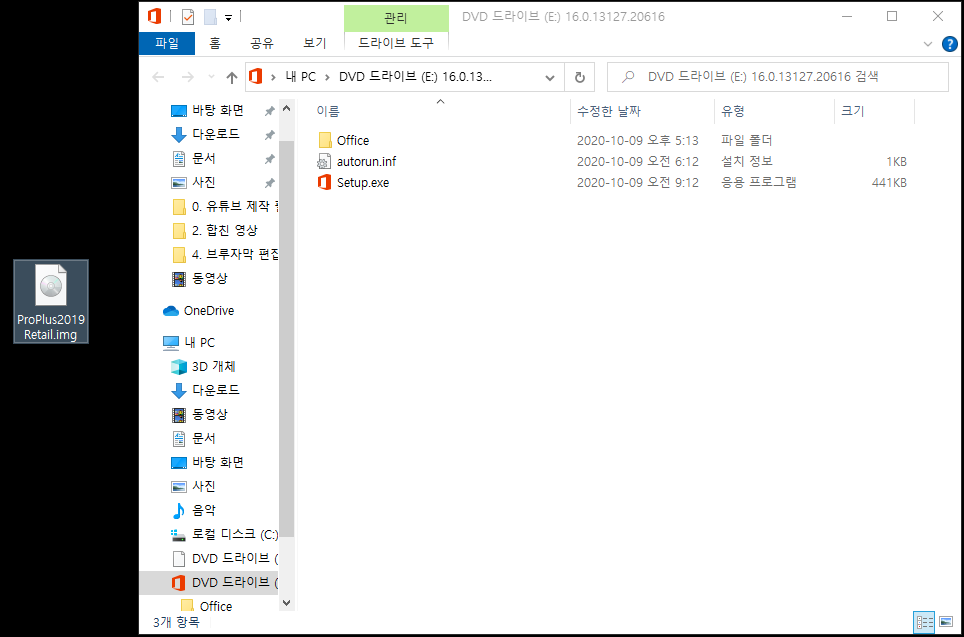Viewport: 964px width, 637px height.
Task: Switch to details view icon
Action: point(924,622)
